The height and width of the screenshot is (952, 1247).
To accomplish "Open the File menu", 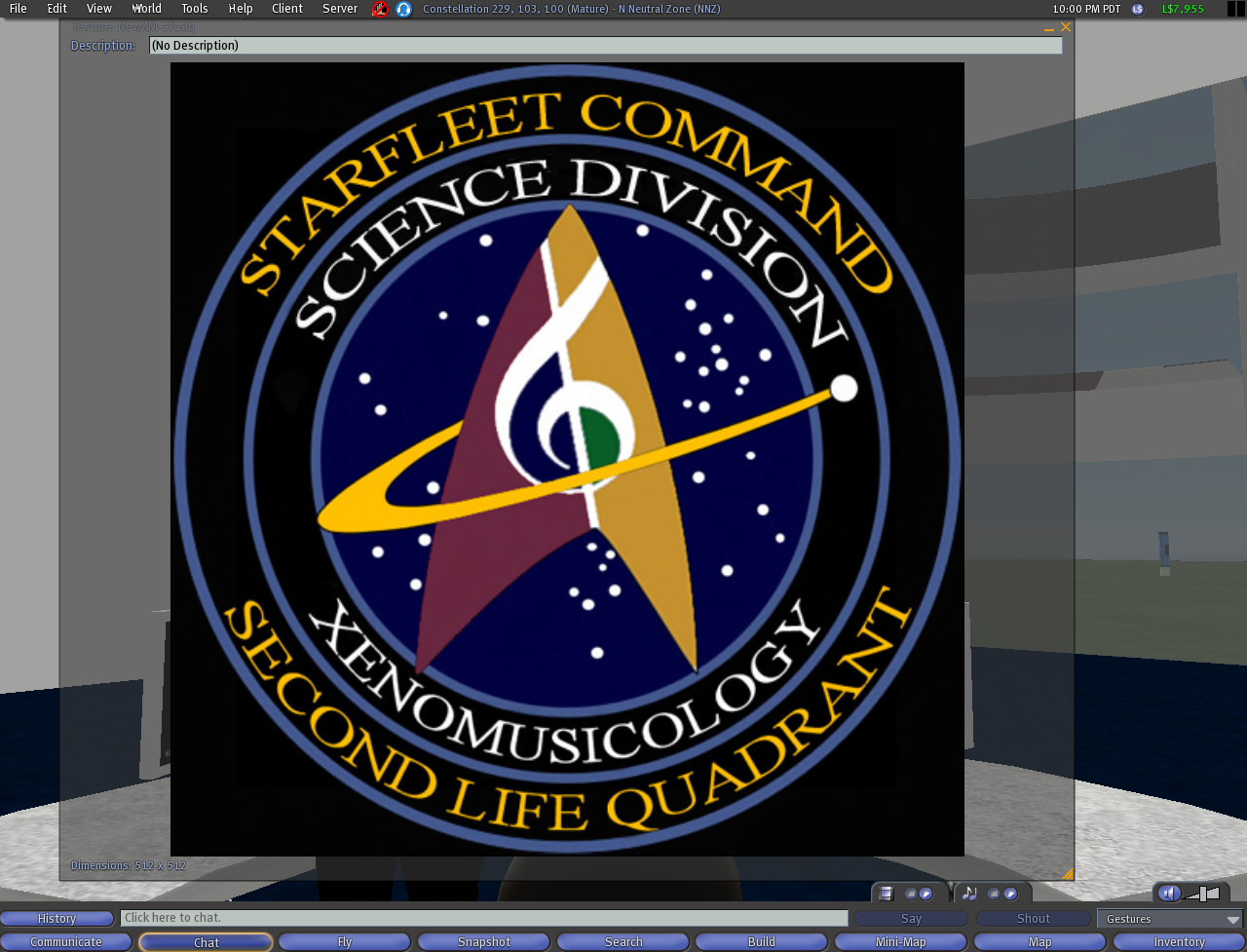I will [19, 9].
